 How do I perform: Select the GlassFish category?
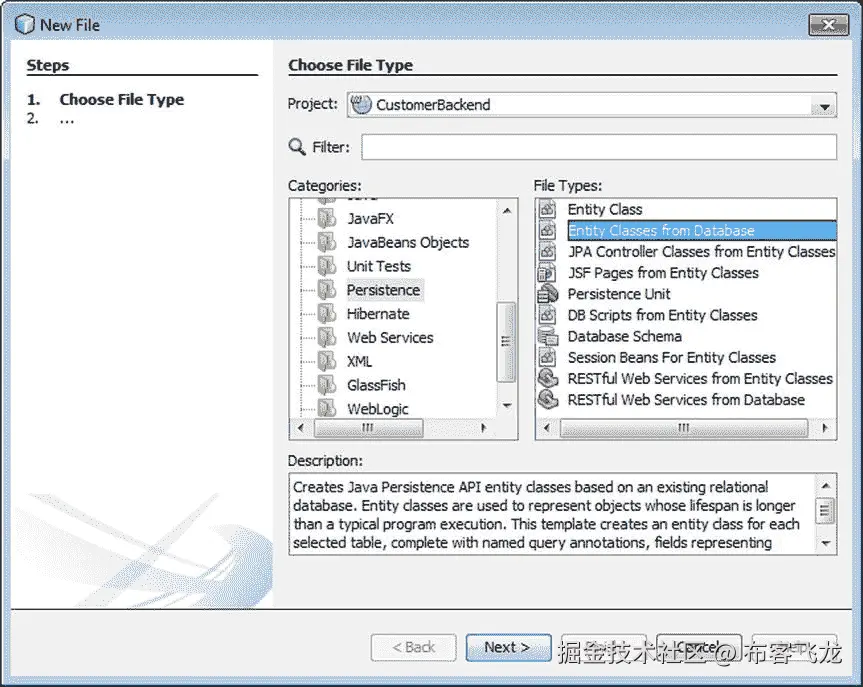(x=376, y=385)
